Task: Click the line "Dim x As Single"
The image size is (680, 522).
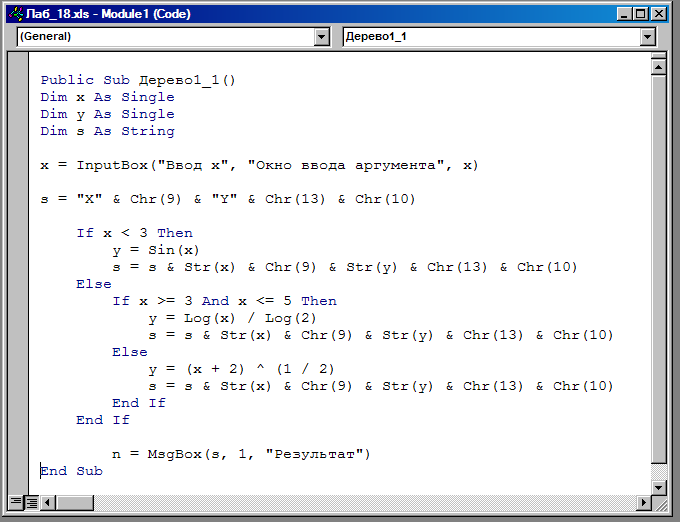Action: pyautogui.click(x=108, y=97)
